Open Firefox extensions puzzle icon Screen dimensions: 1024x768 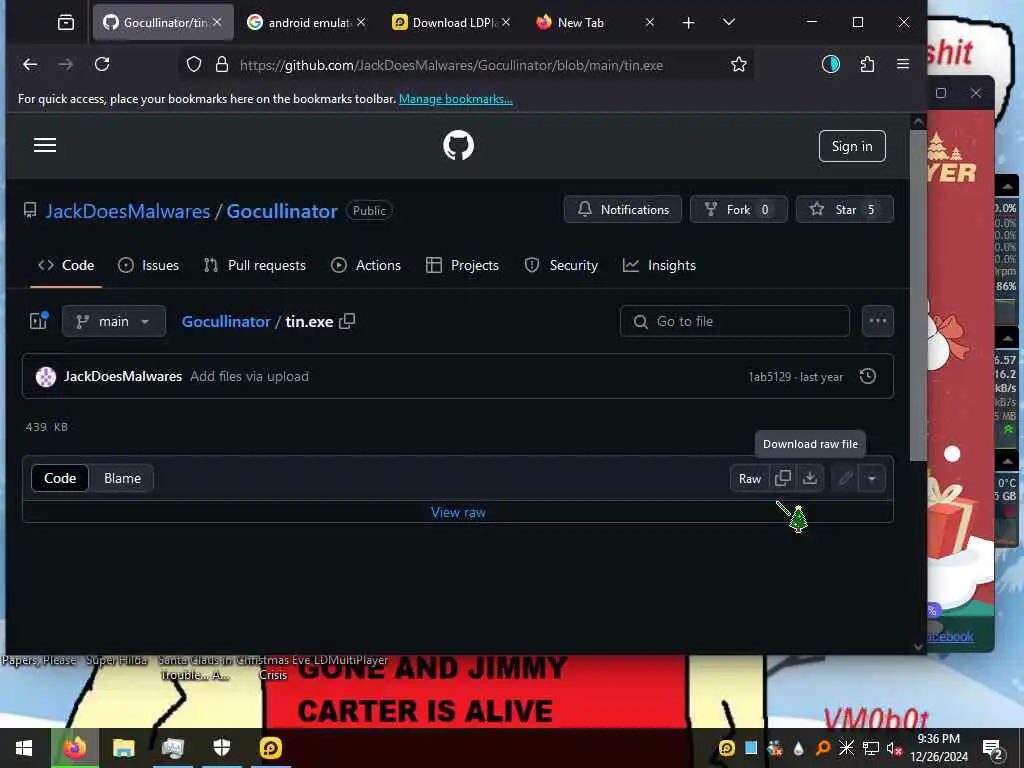pos(867,64)
